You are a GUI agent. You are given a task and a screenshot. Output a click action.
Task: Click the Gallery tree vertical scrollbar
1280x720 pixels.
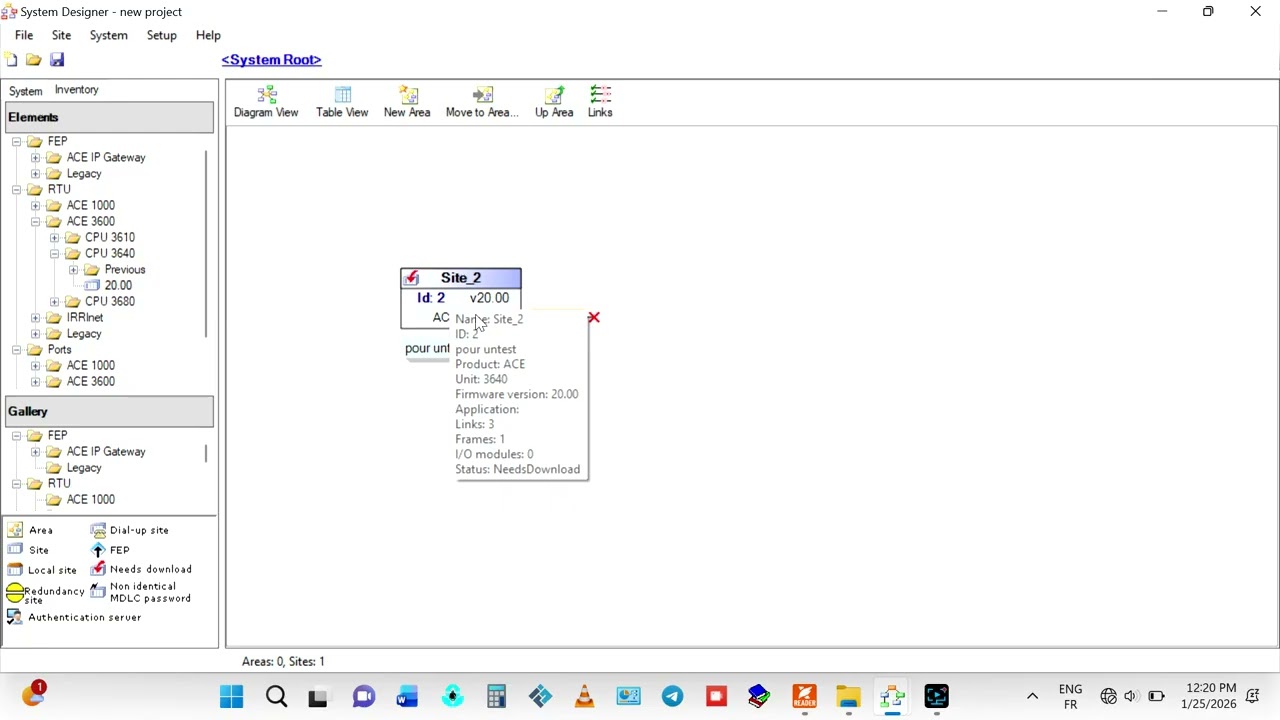click(207, 453)
